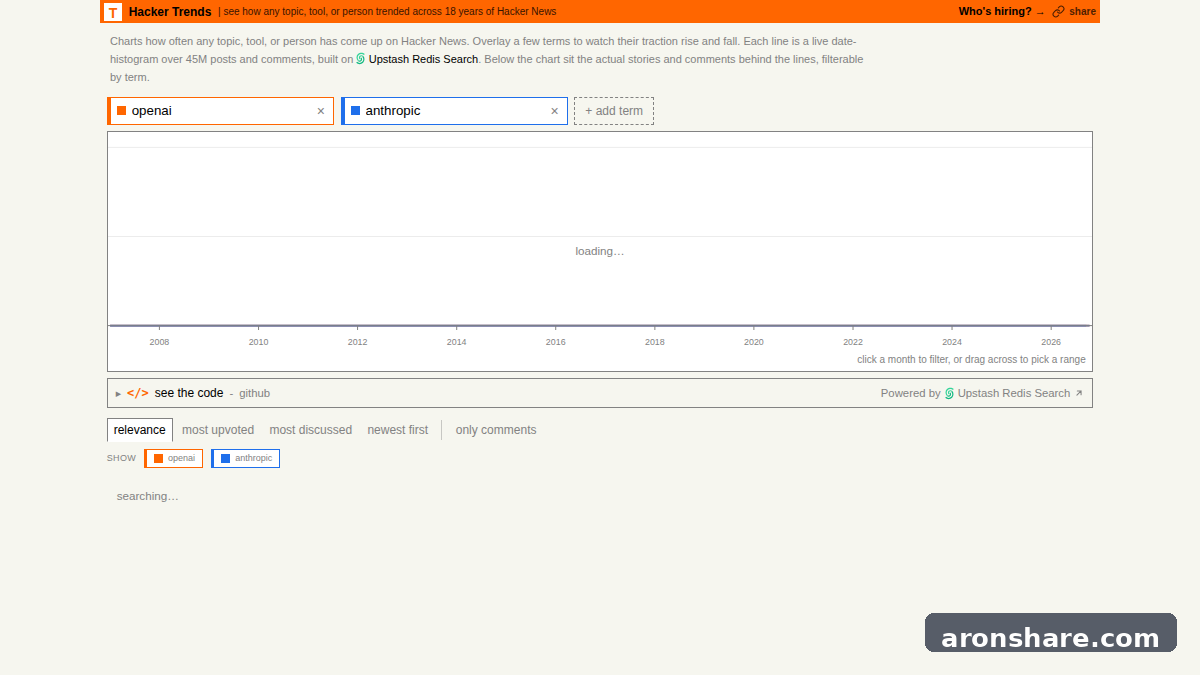The height and width of the screenshot is (675, 1200).
Task: Open the Hacker Trends title link
Action: [x=170, y=12]
